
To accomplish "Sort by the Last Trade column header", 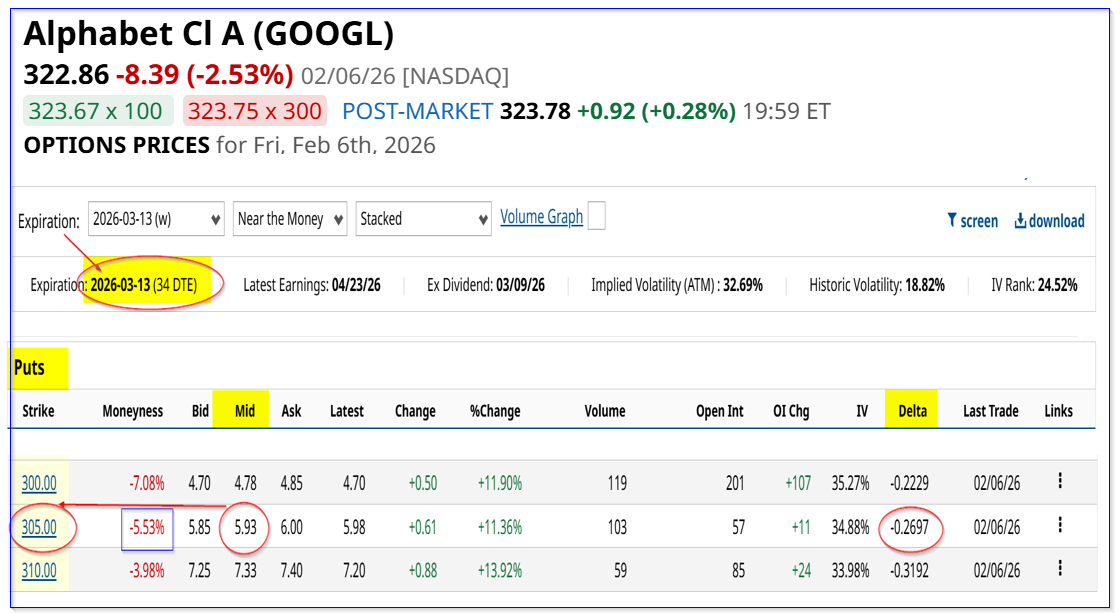I will tap(990, 411).
